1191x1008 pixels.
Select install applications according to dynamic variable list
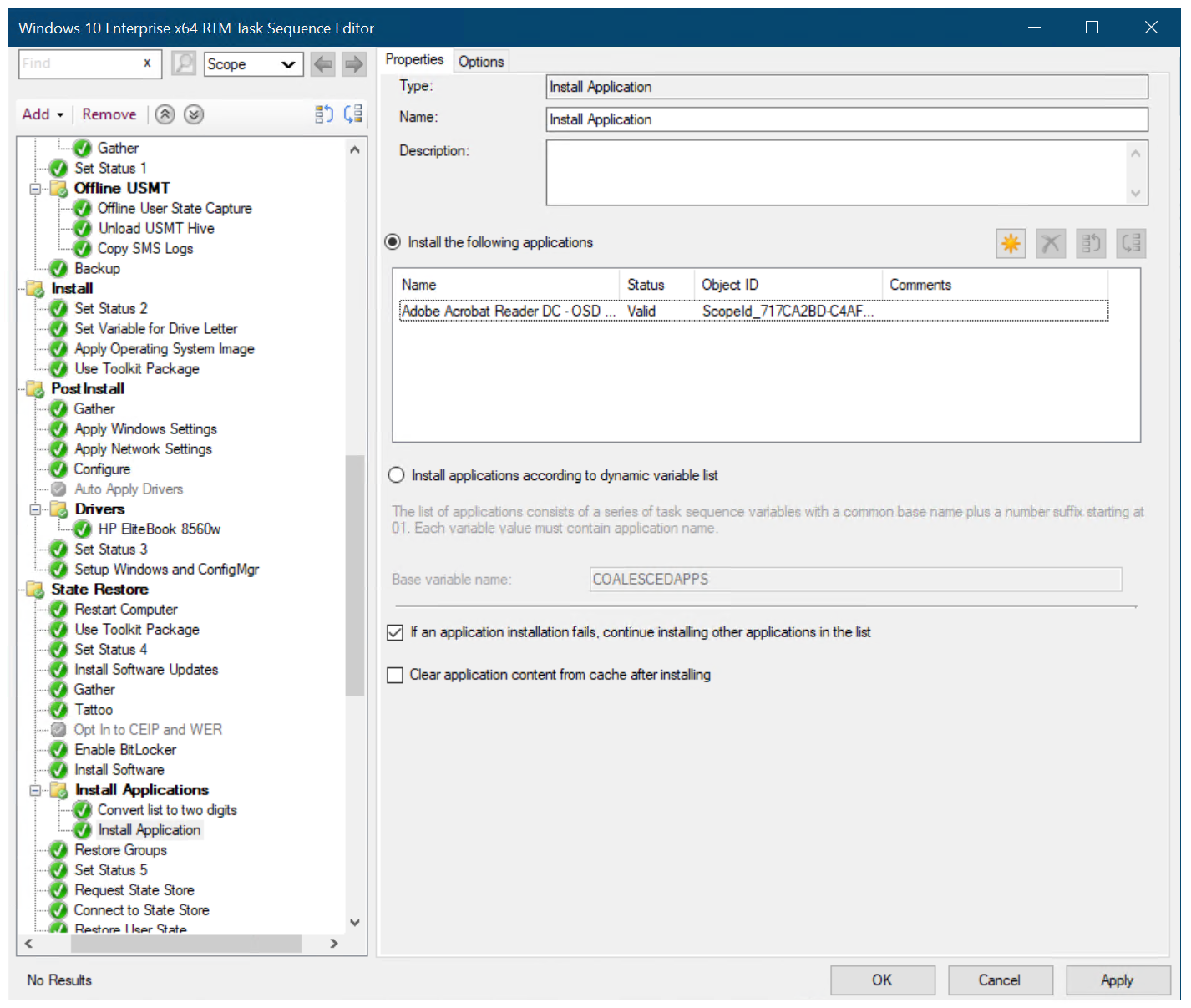point(396,474)
